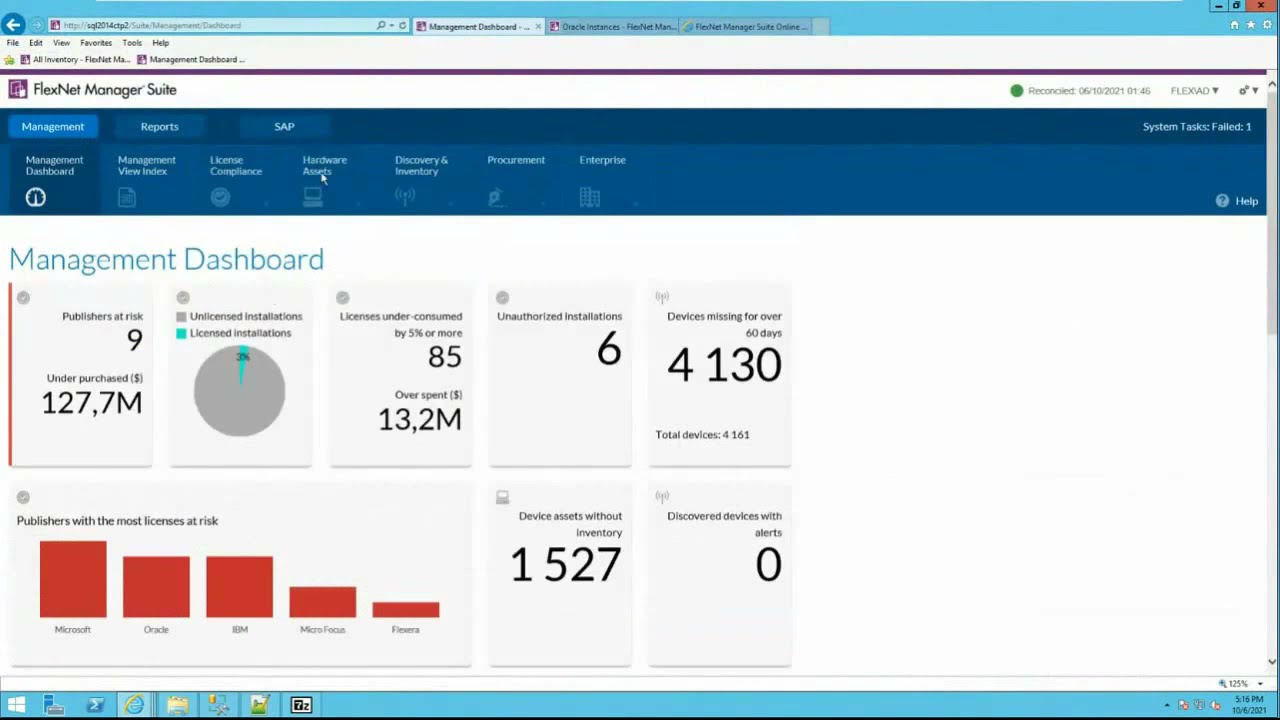Expand the FLEX\AD user dropdown
1280x720 pixels.
point(1195,91)
